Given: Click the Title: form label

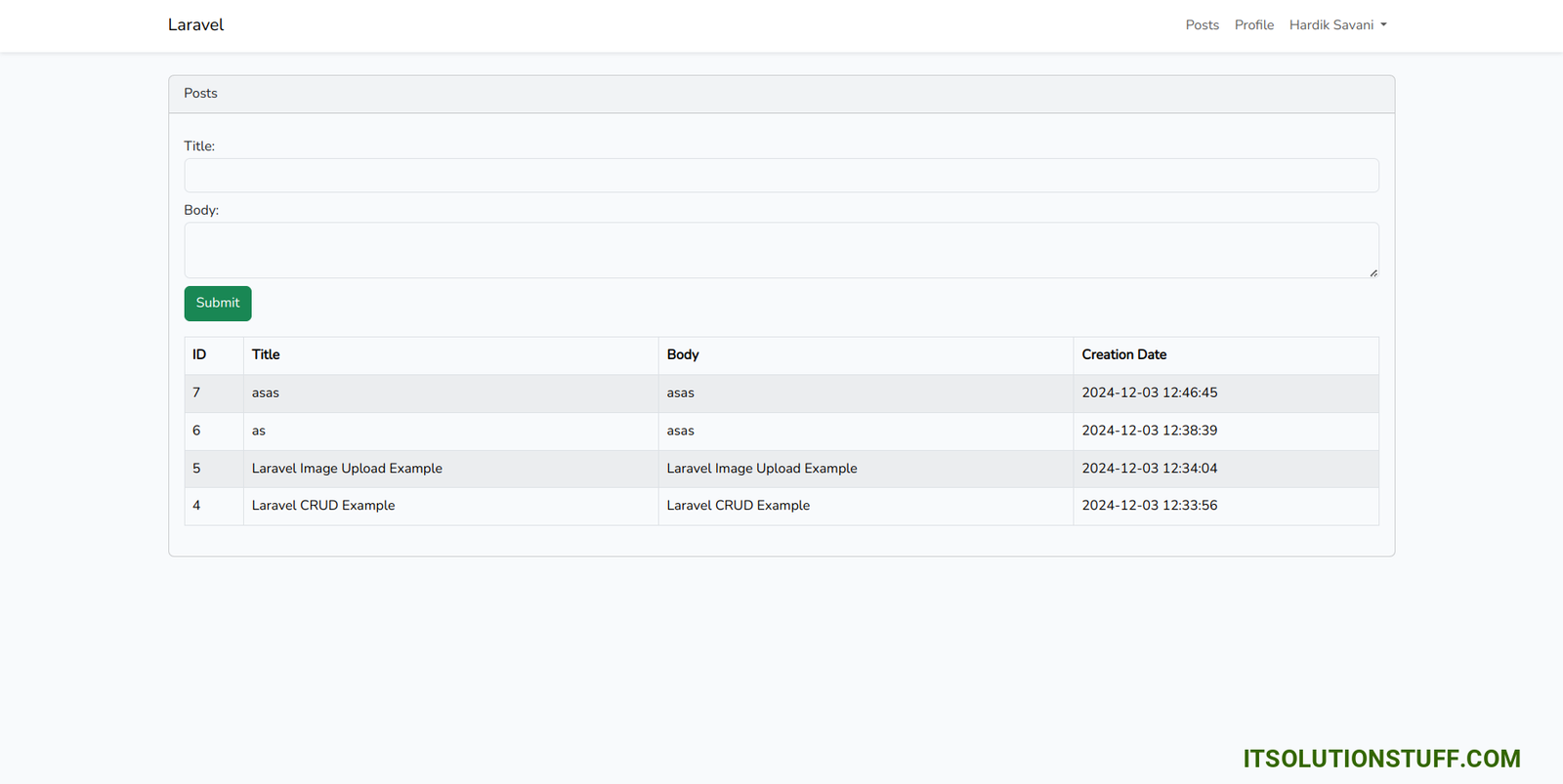Looking at the screenshot, I should 199,146.
